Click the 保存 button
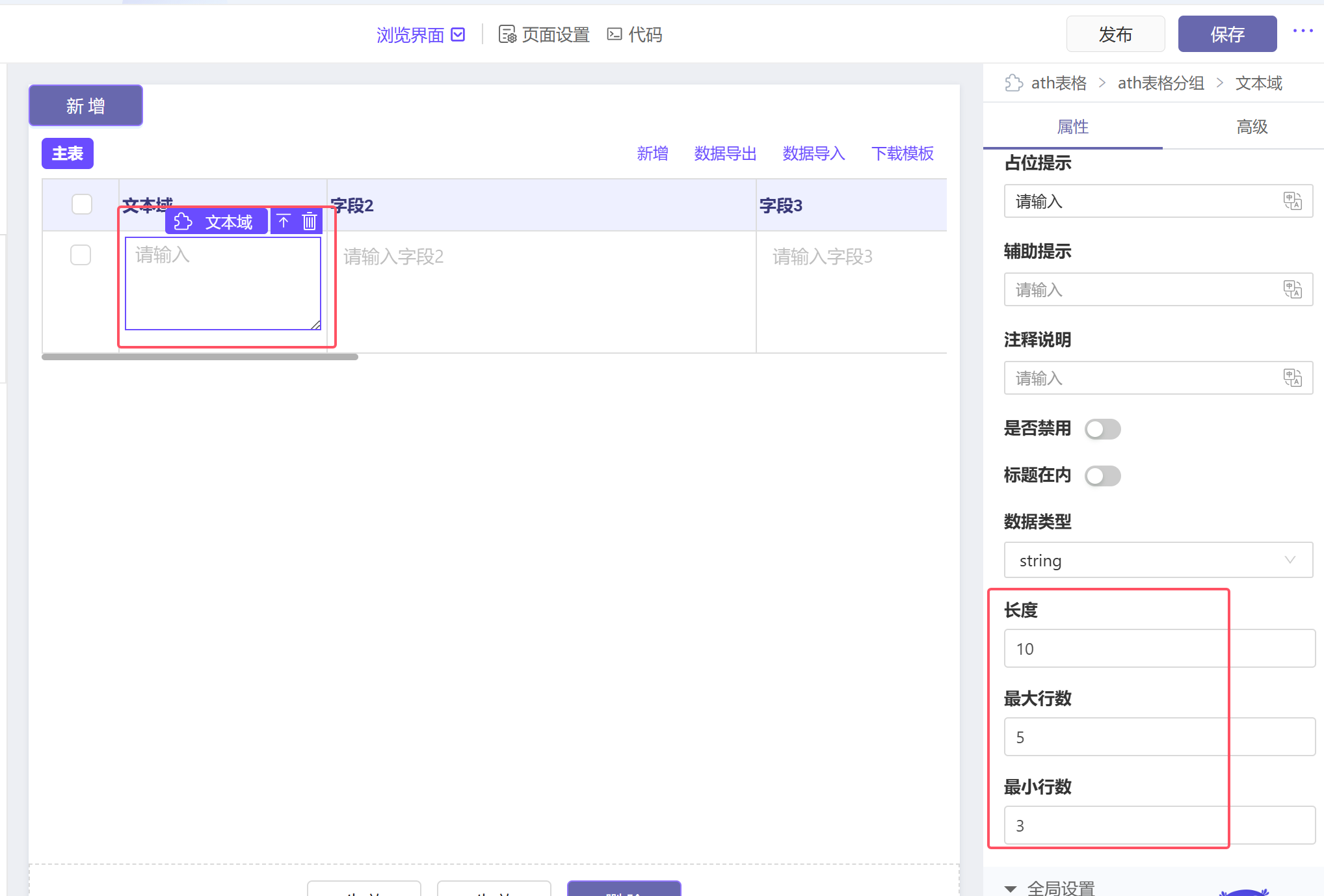This screenshot has width=1324, height=896. [1227, 34]
